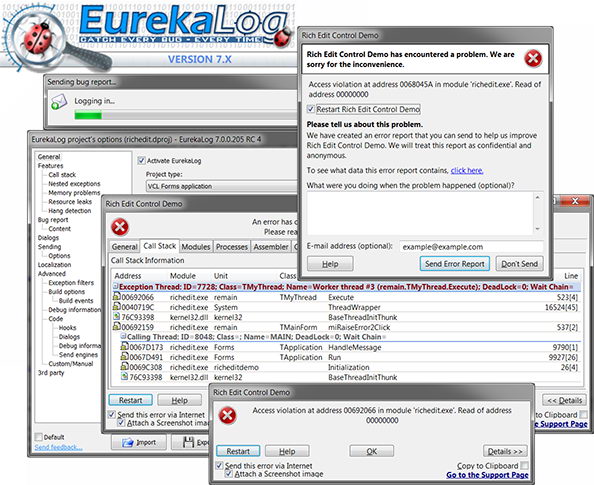Switch to the Modules tab
This screenshot has height=485, width=594.
click(x=196, y=247)
